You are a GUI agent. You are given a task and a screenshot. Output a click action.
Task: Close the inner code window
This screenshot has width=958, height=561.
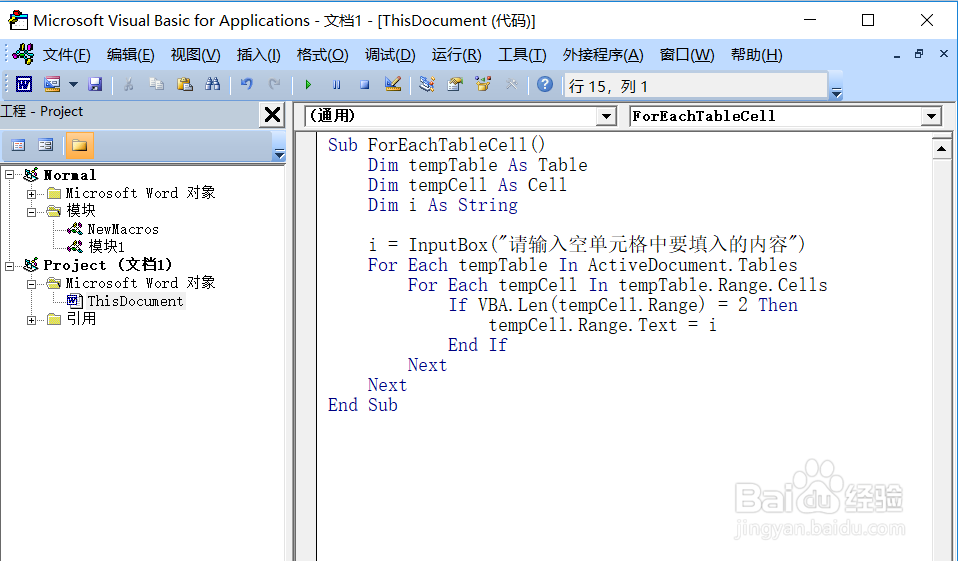pos(943,54)
